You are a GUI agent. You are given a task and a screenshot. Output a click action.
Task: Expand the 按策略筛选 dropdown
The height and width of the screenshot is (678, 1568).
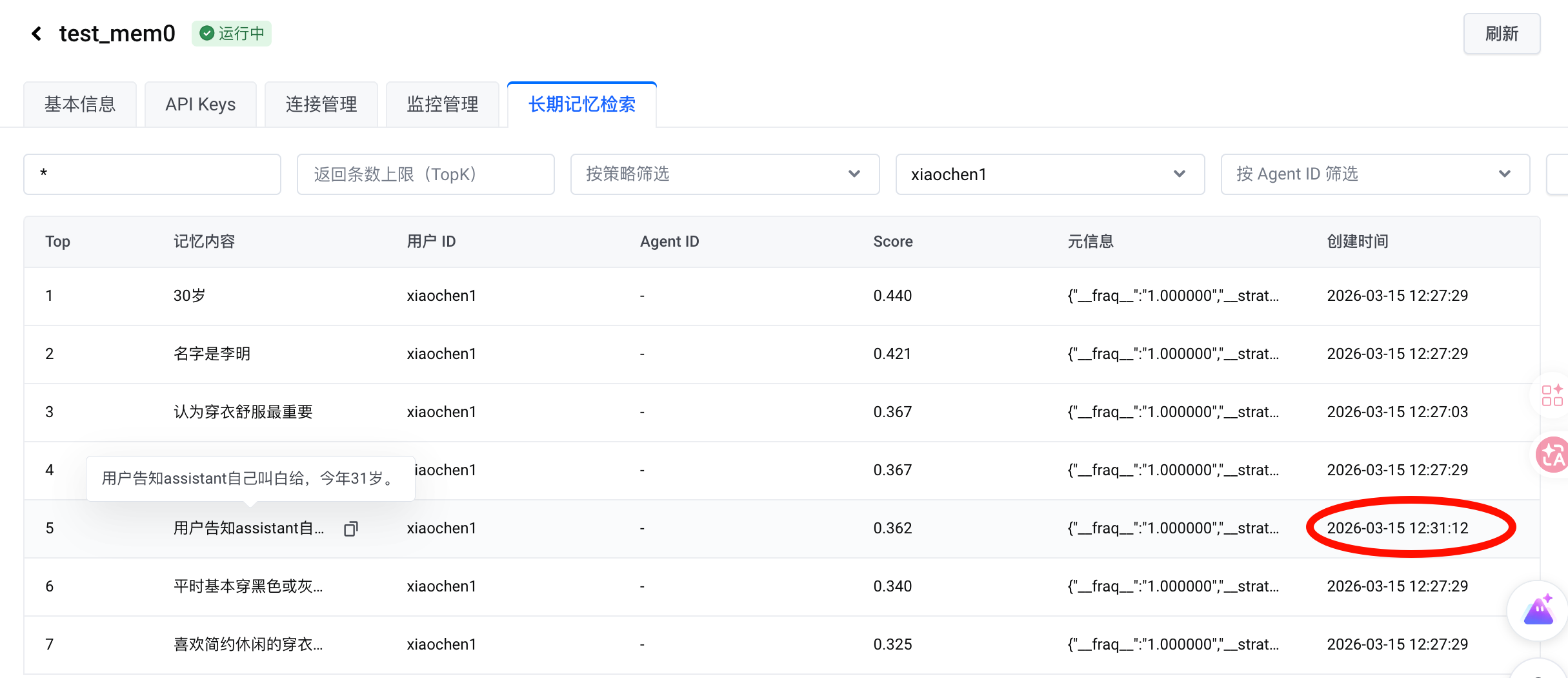coord(724,174)
